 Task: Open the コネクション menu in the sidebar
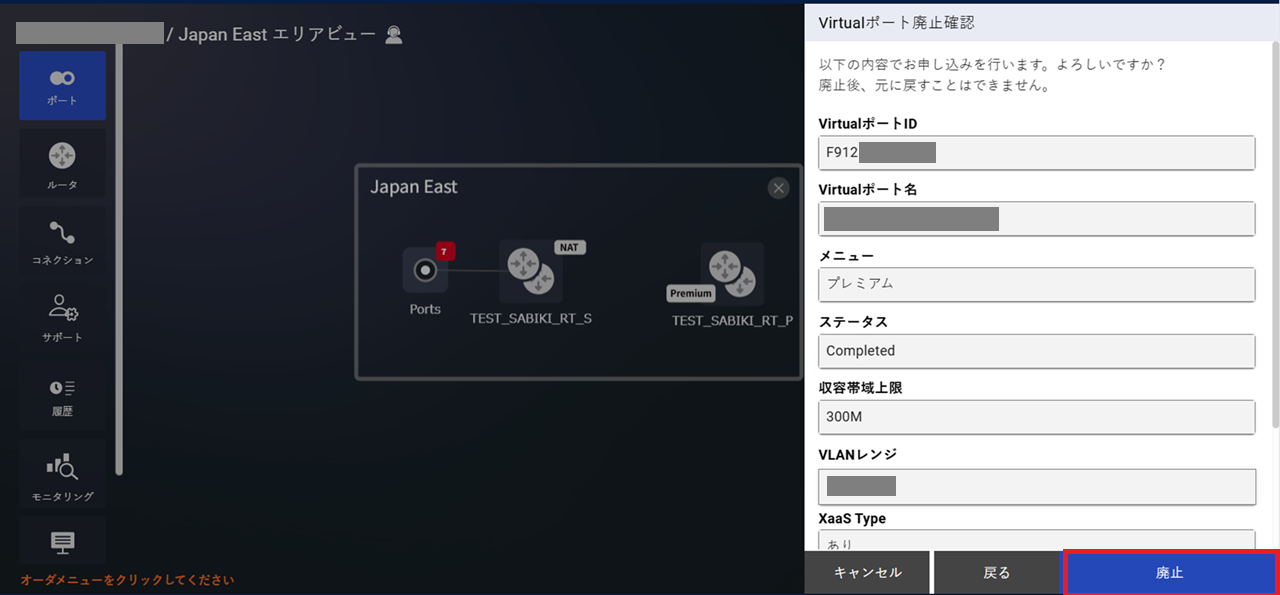pyautogui.click(x=62, y=240)
